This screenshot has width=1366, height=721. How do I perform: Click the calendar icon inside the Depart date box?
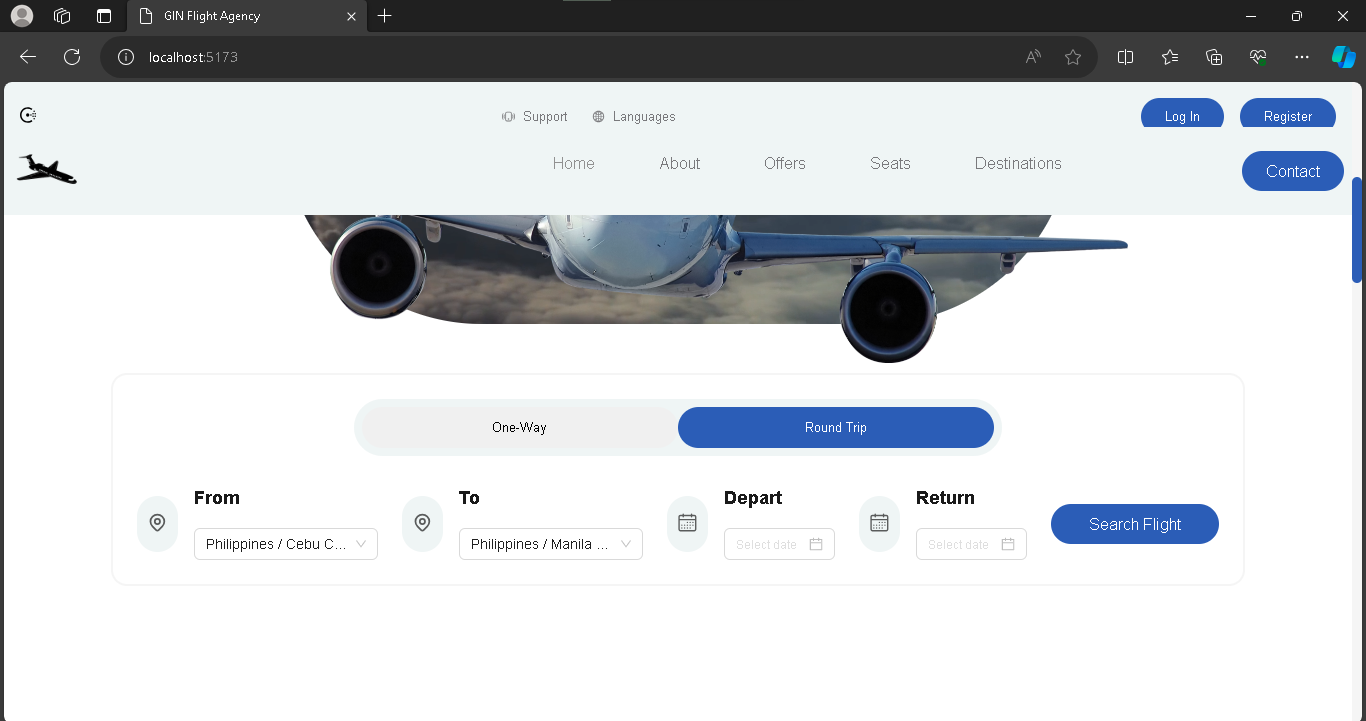click(816, 544)
